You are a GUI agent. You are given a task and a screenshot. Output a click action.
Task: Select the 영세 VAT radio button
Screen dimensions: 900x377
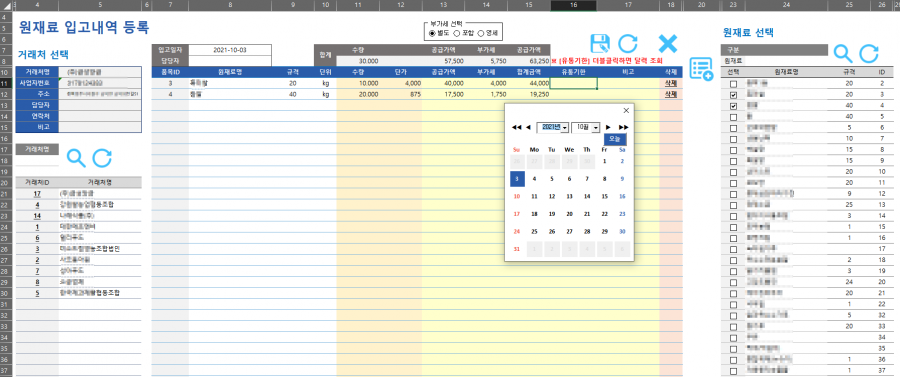480,33
